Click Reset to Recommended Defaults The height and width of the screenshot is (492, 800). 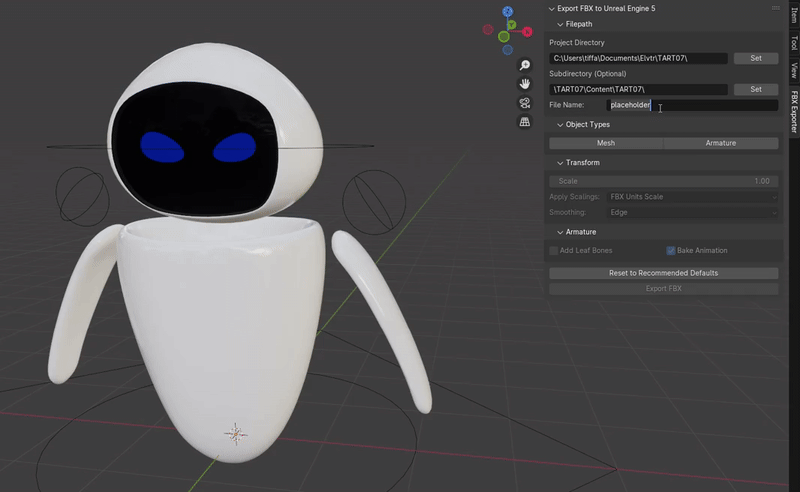(x=664, y=273)
